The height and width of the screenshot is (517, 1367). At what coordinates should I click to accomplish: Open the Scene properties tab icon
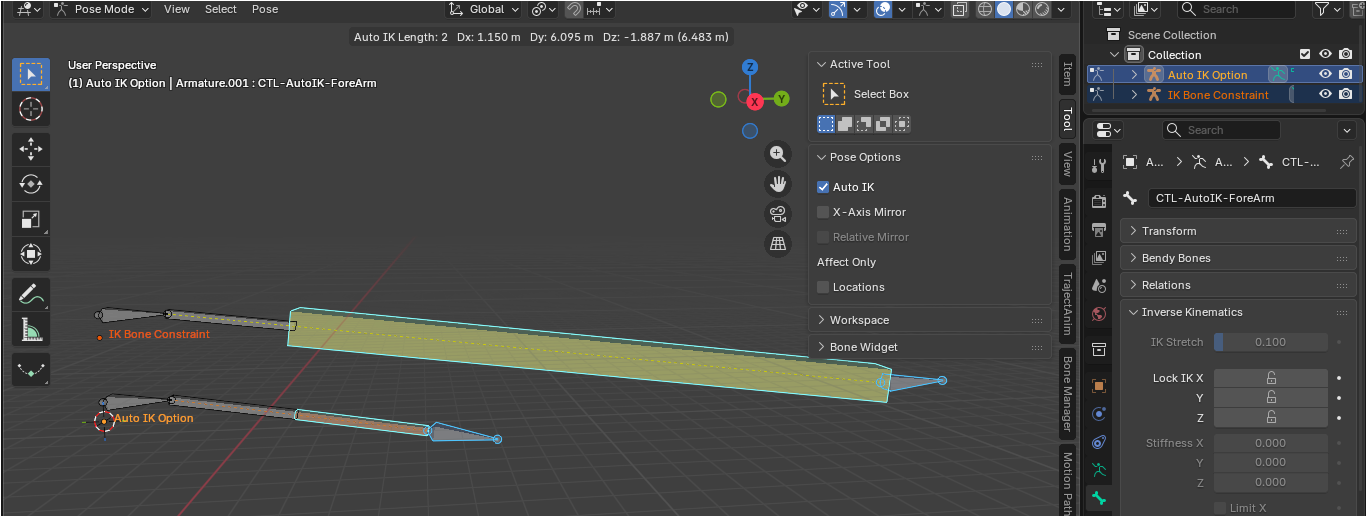[1099, 286]
